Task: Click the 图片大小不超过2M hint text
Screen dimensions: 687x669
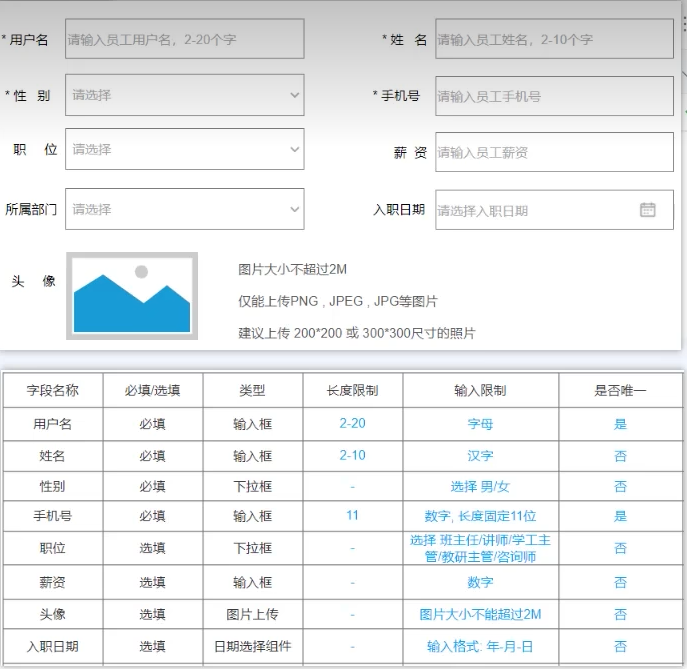Action: [x=292, y=270]
